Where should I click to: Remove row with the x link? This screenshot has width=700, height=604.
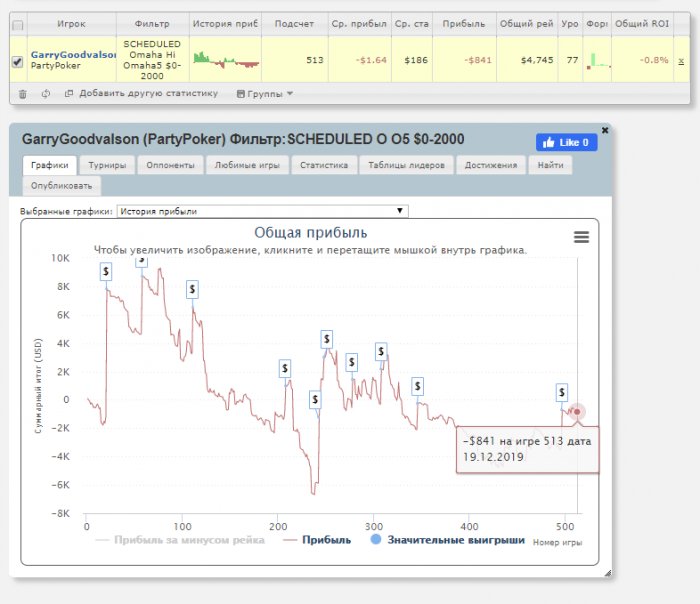(x=681, y=61)
